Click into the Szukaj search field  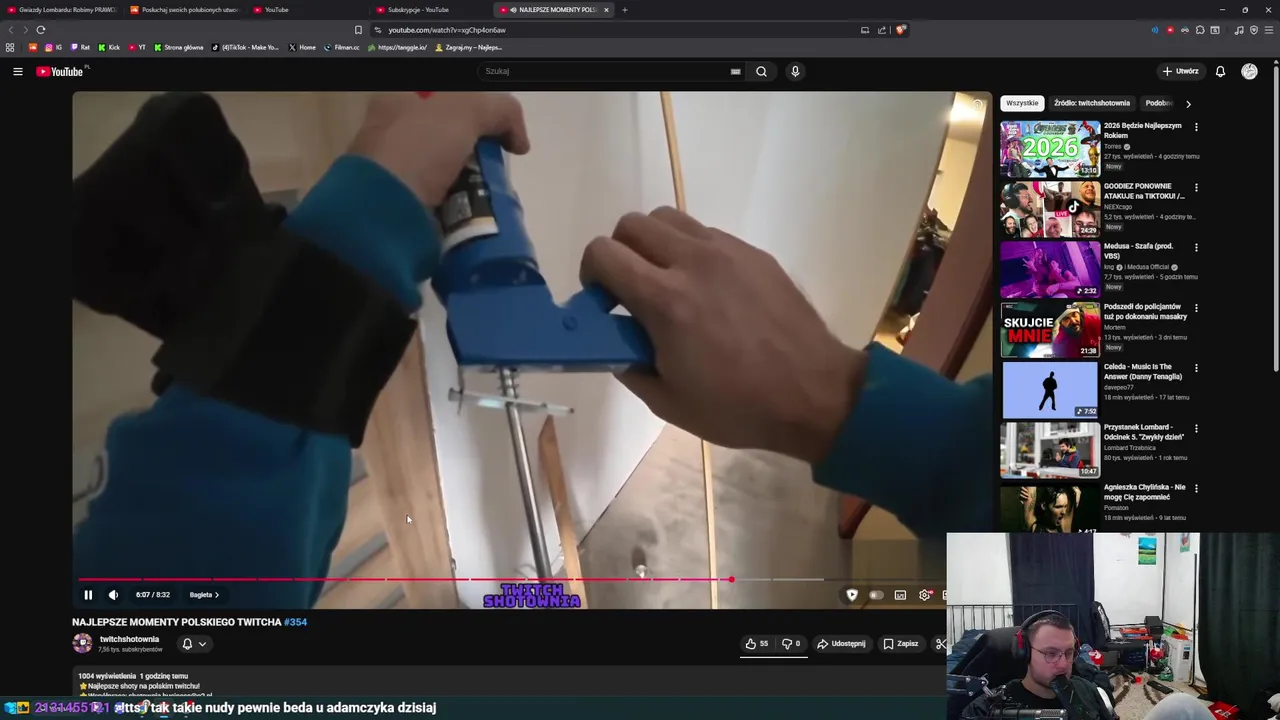605,71
